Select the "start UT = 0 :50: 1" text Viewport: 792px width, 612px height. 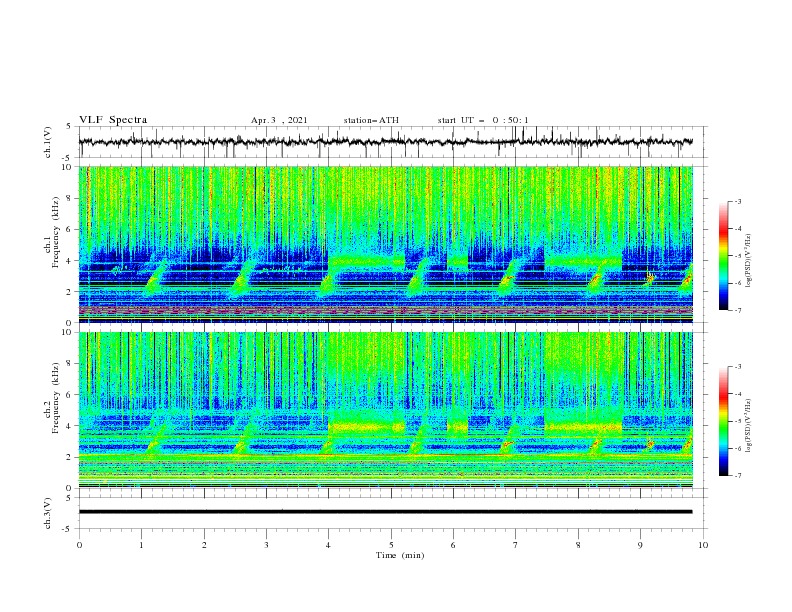pos(483,120)
